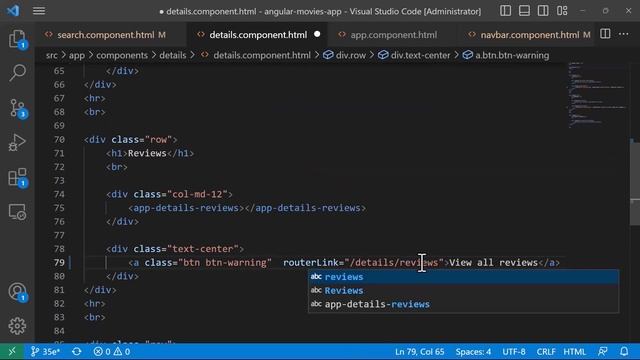Open the Search view
This screenshot has width=640, height=360.
tap(17, 73)
